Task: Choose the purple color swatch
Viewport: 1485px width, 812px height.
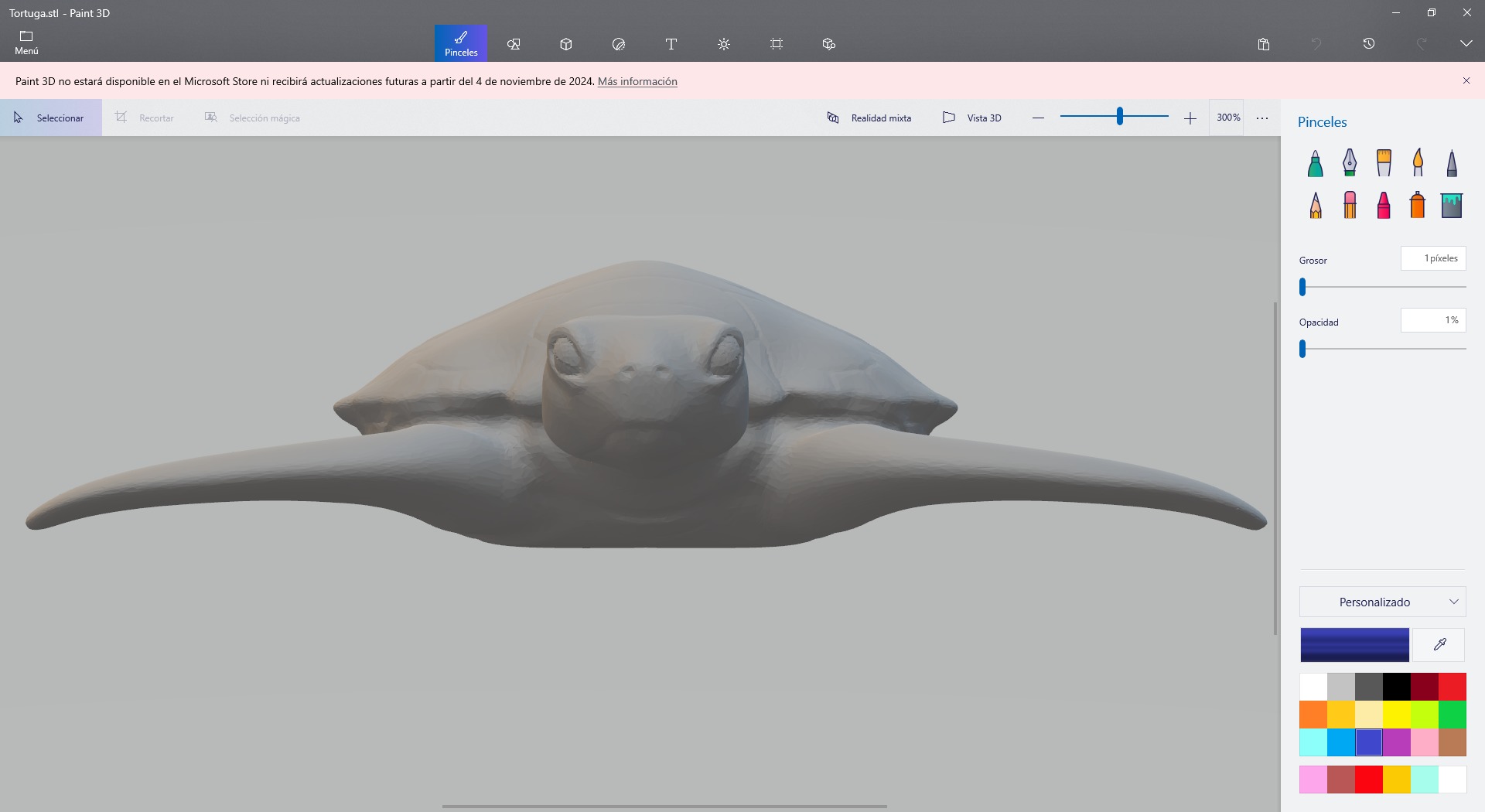Action: click(1397, 742)
